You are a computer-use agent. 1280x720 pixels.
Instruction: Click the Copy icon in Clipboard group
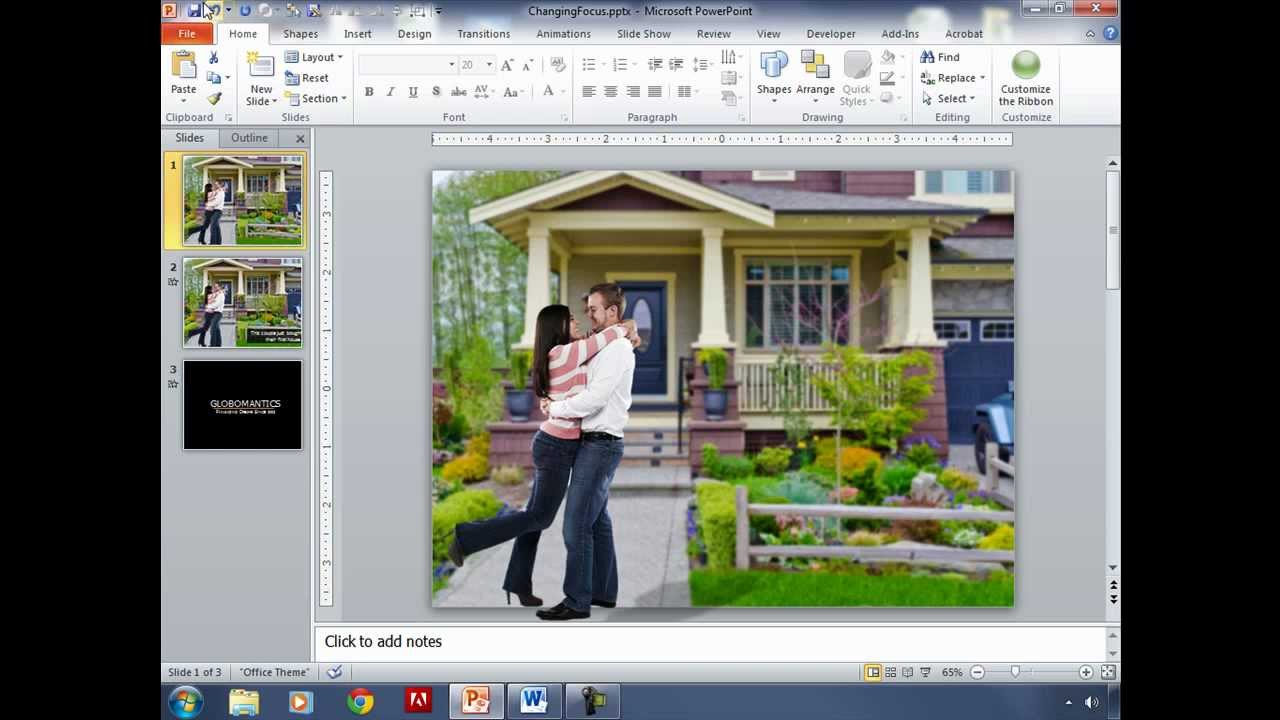[x=213, y=78]
